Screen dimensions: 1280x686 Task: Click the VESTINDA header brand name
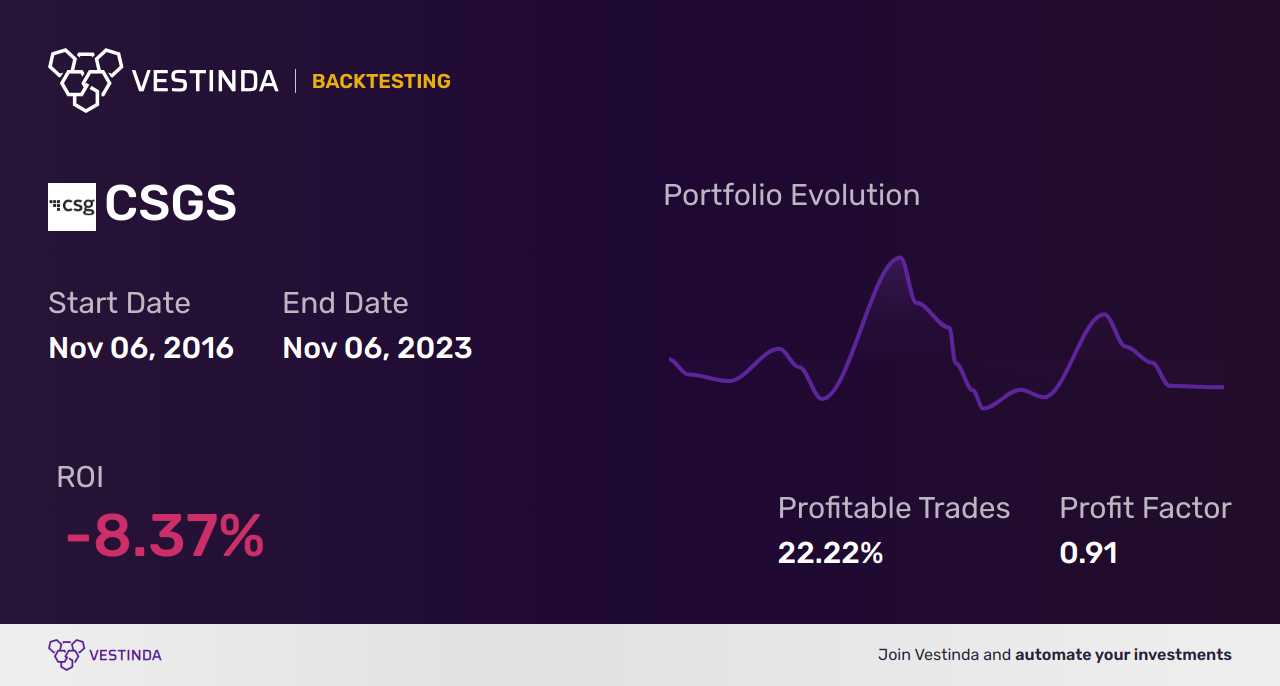[205, 81]
